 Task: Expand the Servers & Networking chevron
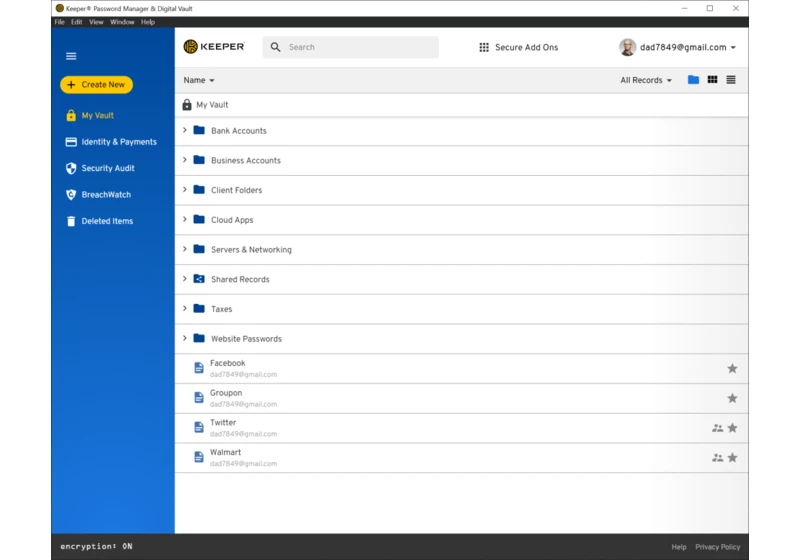185,249
